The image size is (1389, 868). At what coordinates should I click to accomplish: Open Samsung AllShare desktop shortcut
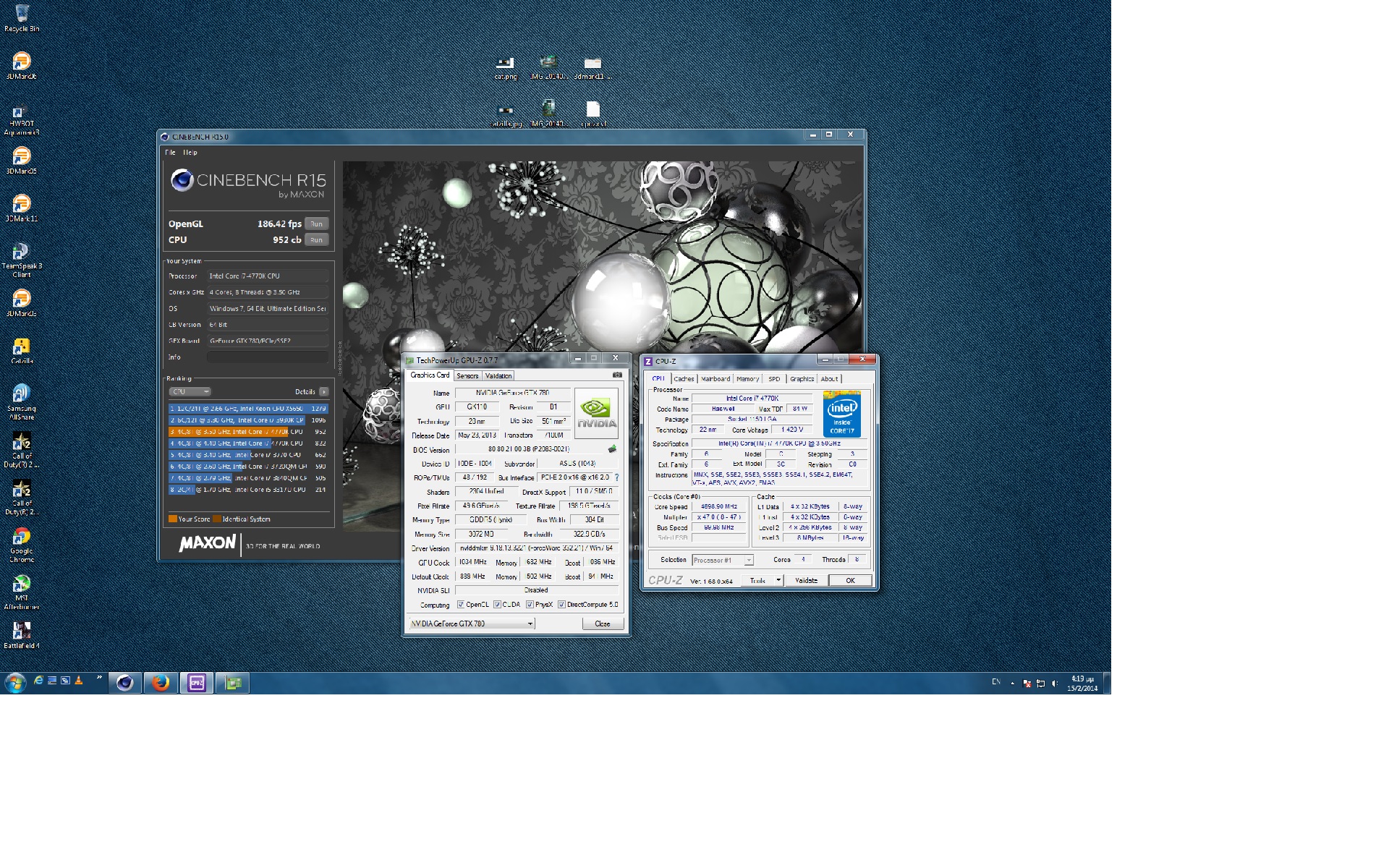click(22, 401)
